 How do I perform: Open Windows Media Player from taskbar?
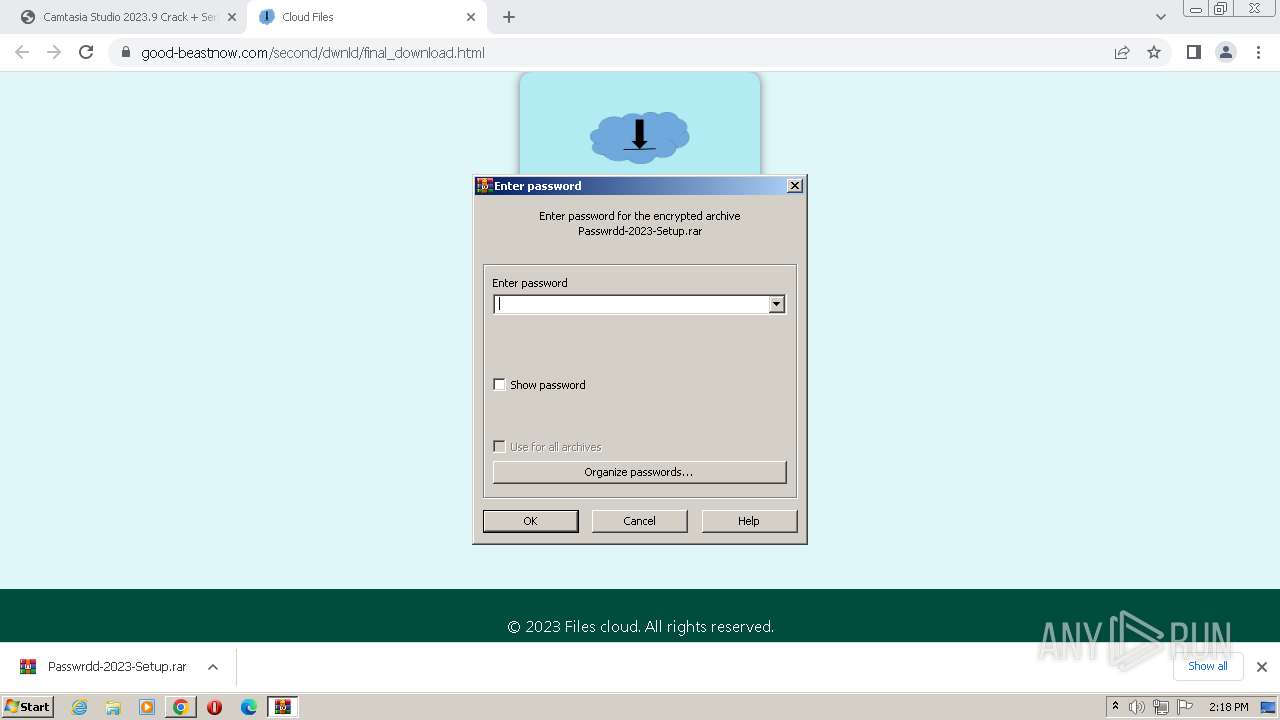click(x=147, y=707)
